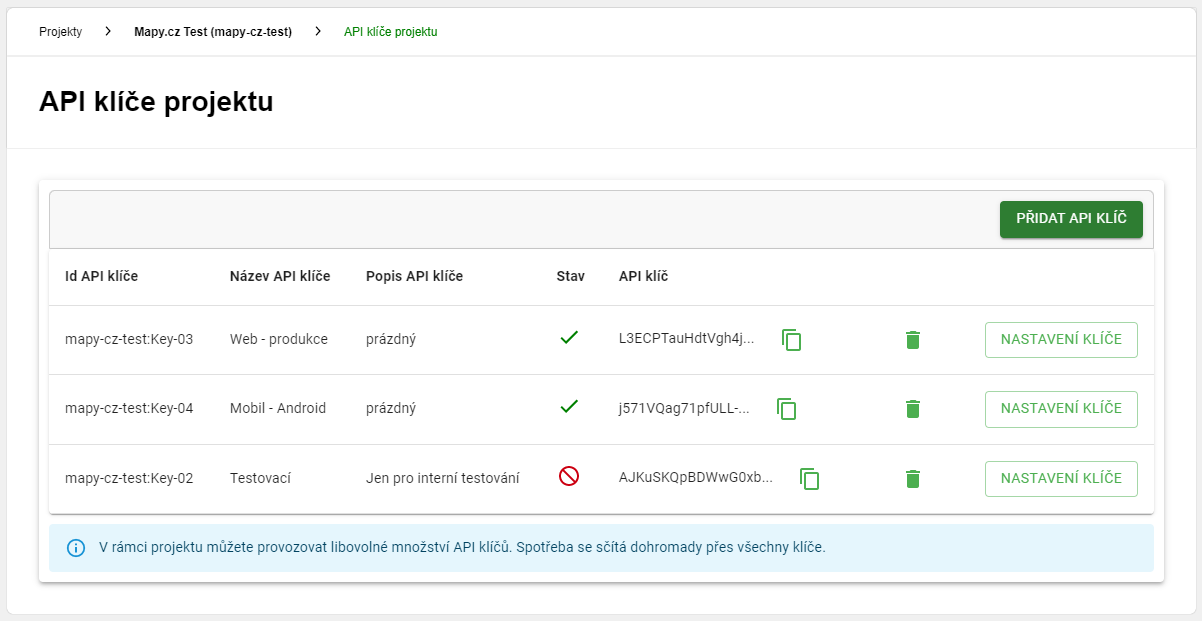Click the API klíče projektu breadcrumb item
This screenshot has width=1202, height=621.
point(390,32)
